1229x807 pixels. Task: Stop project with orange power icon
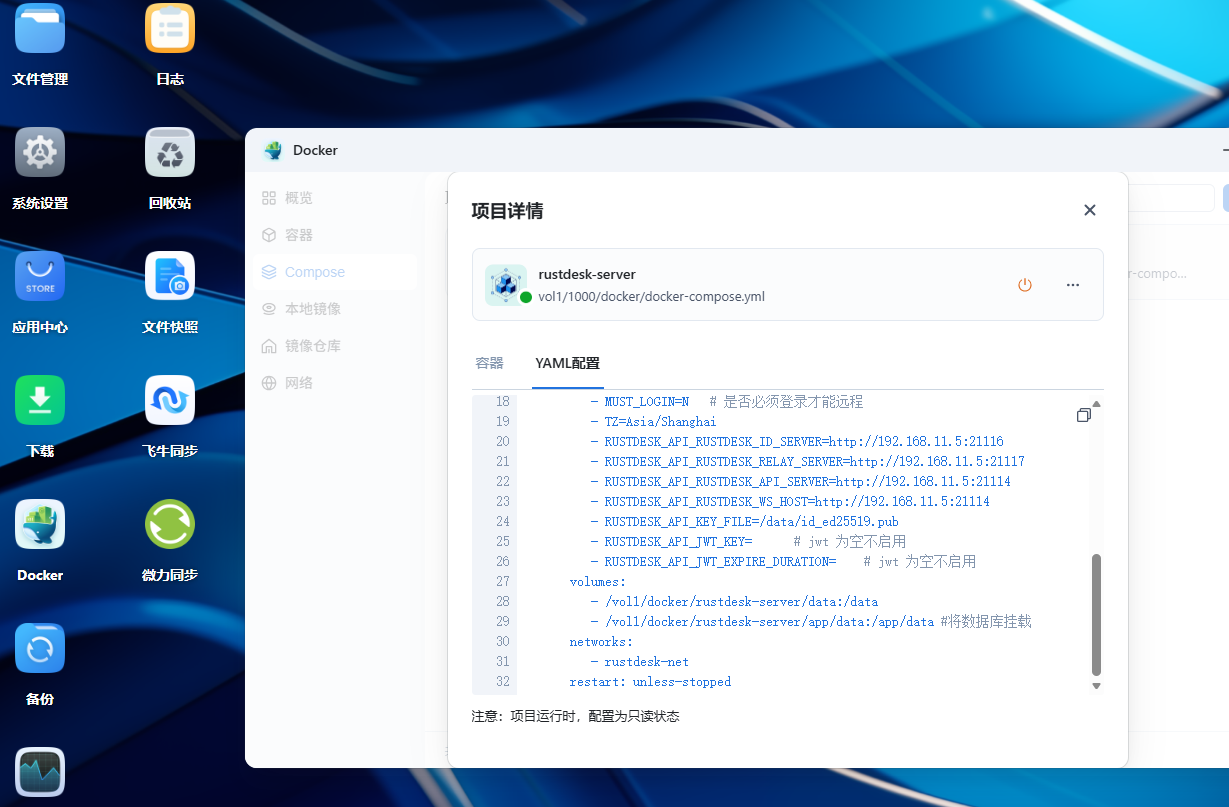tap(1024, 285)
